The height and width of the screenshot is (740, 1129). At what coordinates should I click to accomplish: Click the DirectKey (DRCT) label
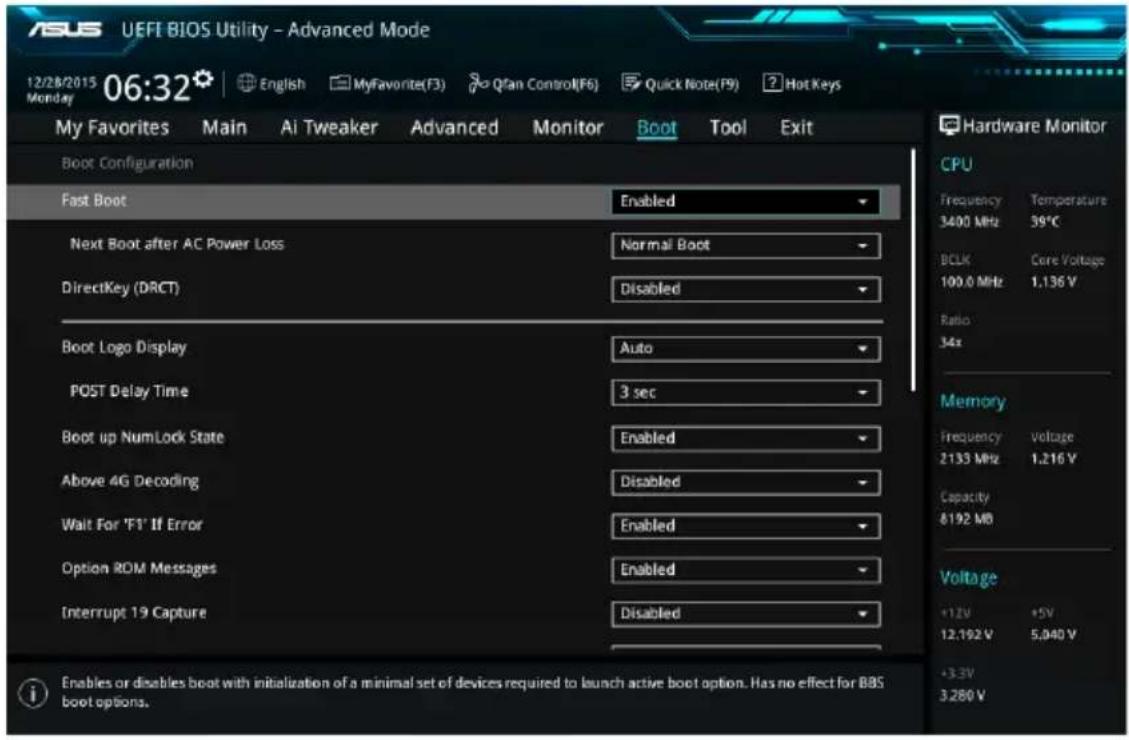(x=120, y=288)
